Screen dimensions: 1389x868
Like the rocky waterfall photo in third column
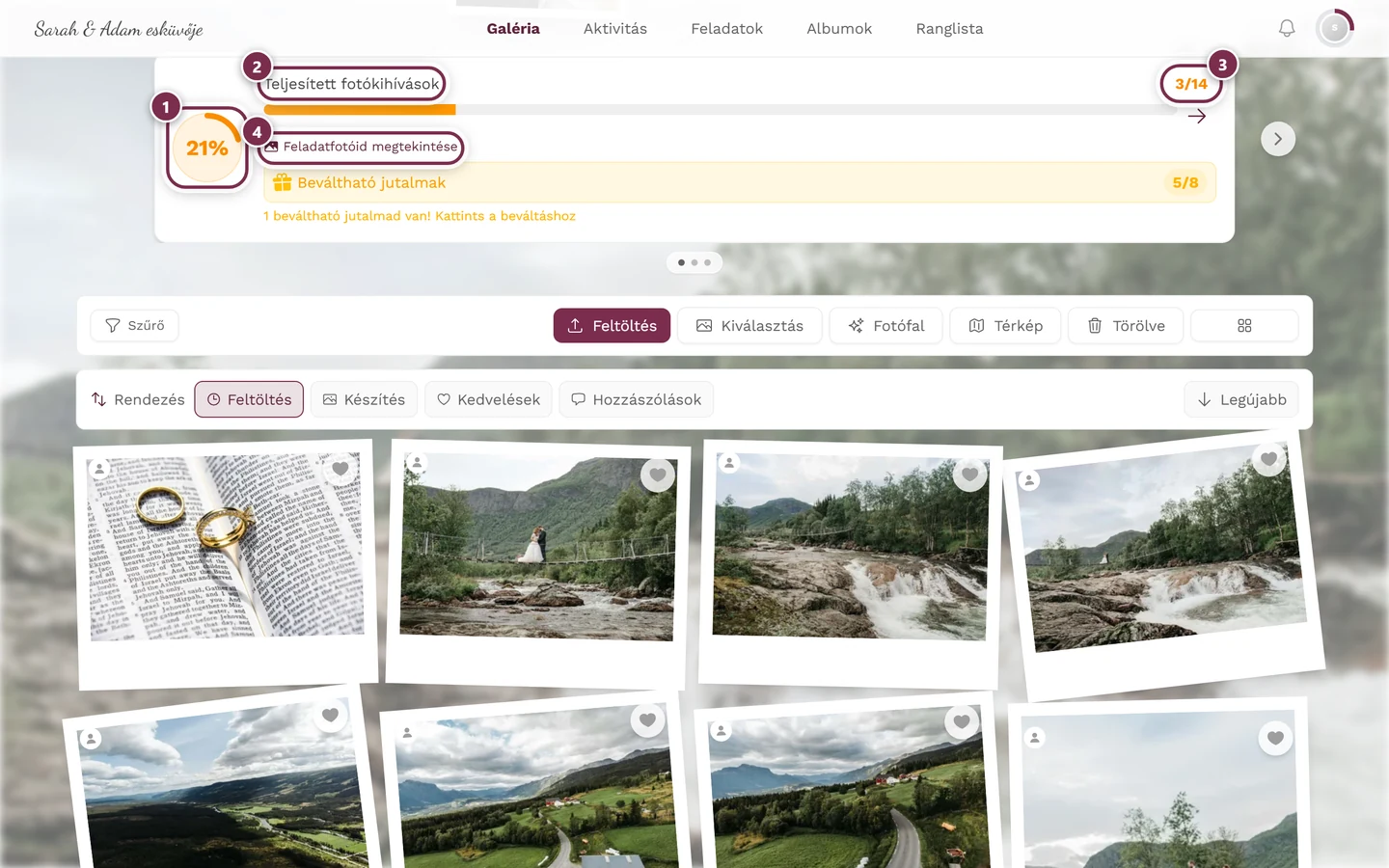pos(969,474)
